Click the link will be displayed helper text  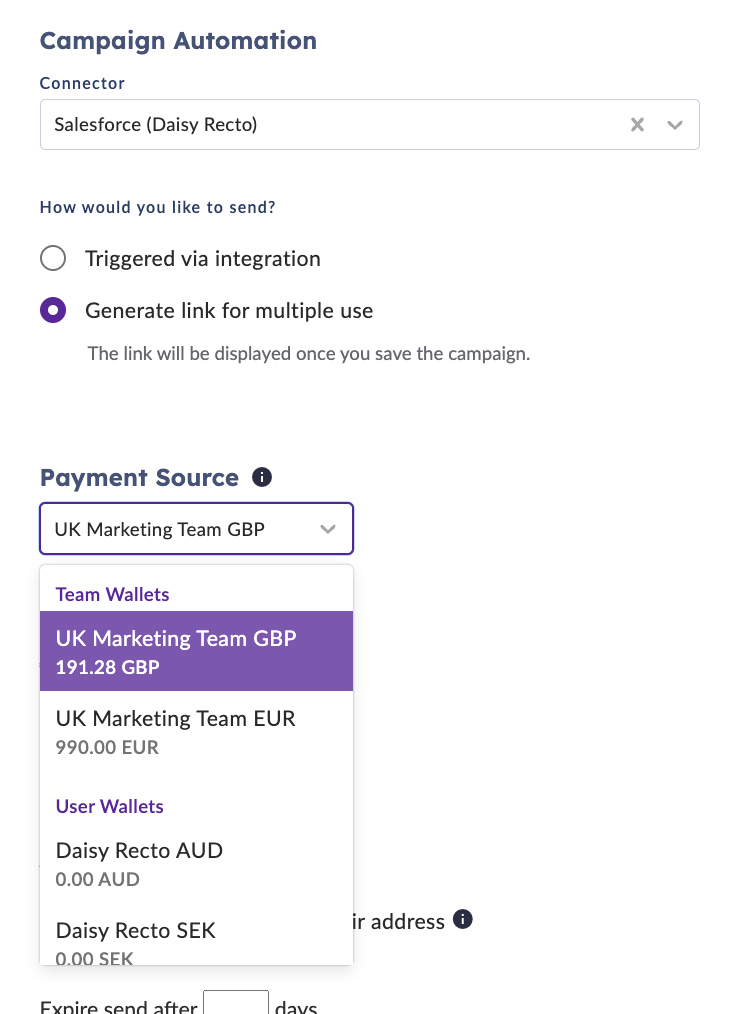[308, 353]
